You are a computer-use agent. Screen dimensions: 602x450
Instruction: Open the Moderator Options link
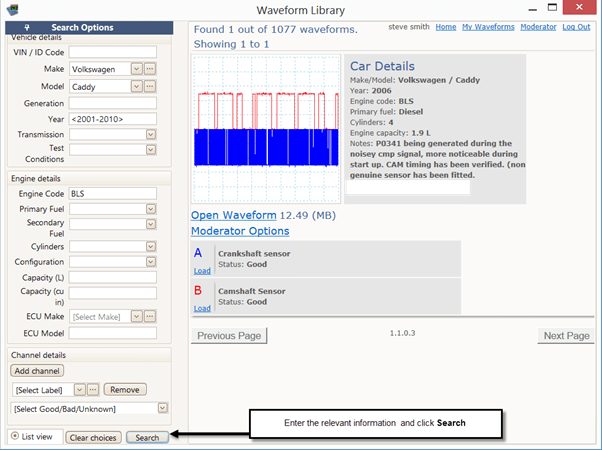coord(240,231)
